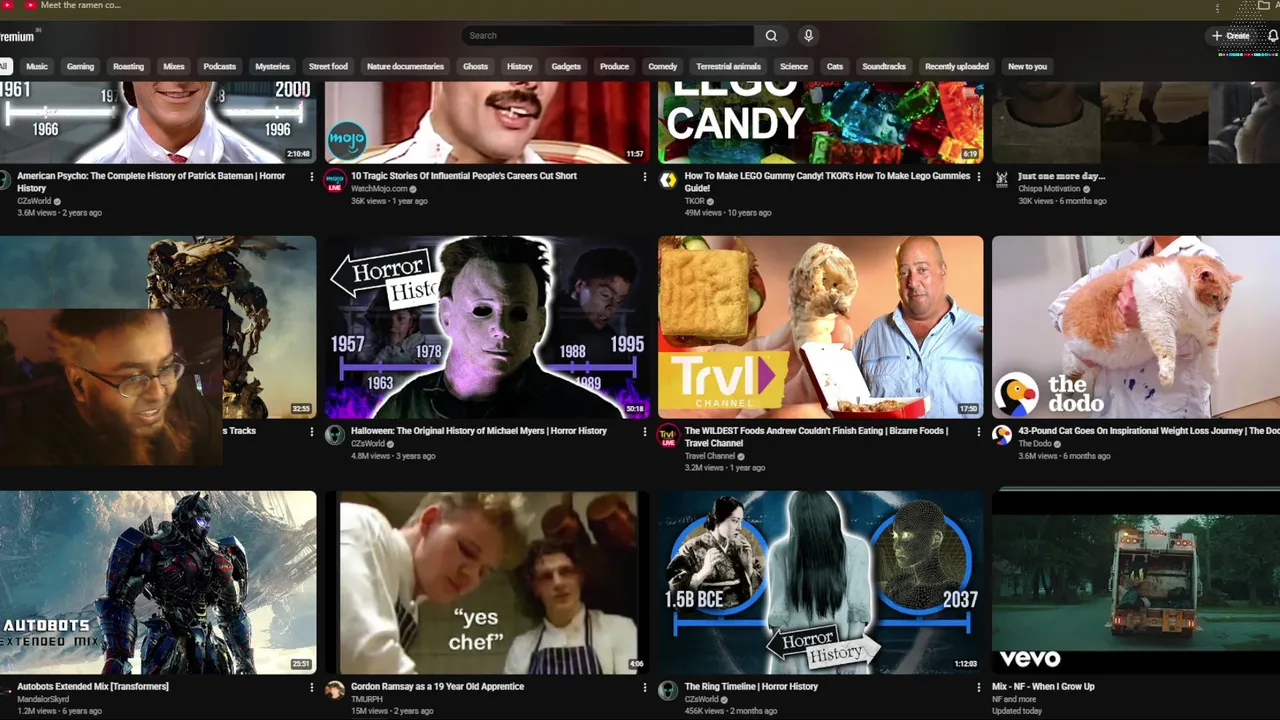Select the Recently uploaded chip
Viewport: 1280px width, 720px height.
(x=957, y=66)
